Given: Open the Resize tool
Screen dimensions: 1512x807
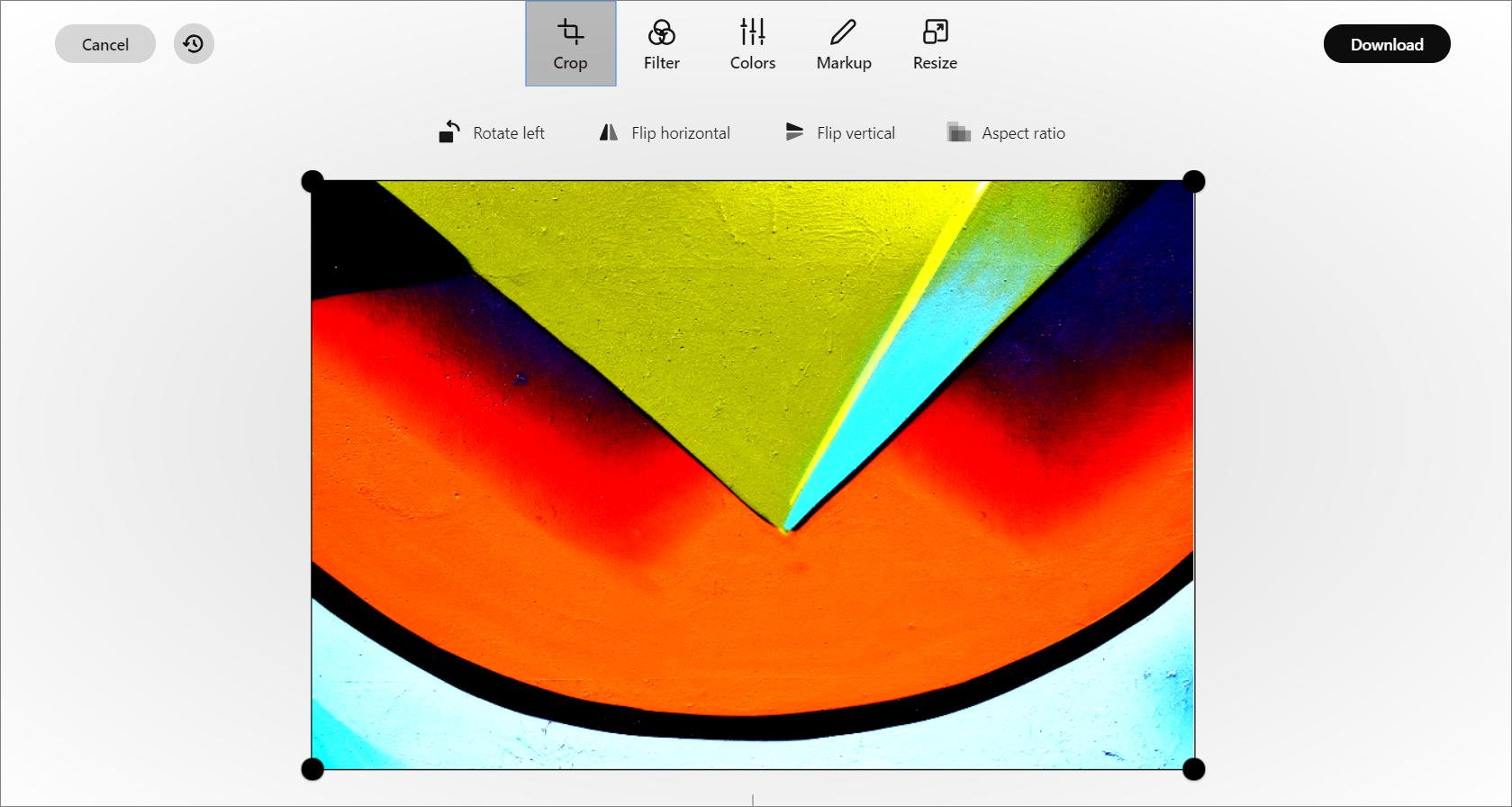Looking at the screenshot, I should pos(935,44).
